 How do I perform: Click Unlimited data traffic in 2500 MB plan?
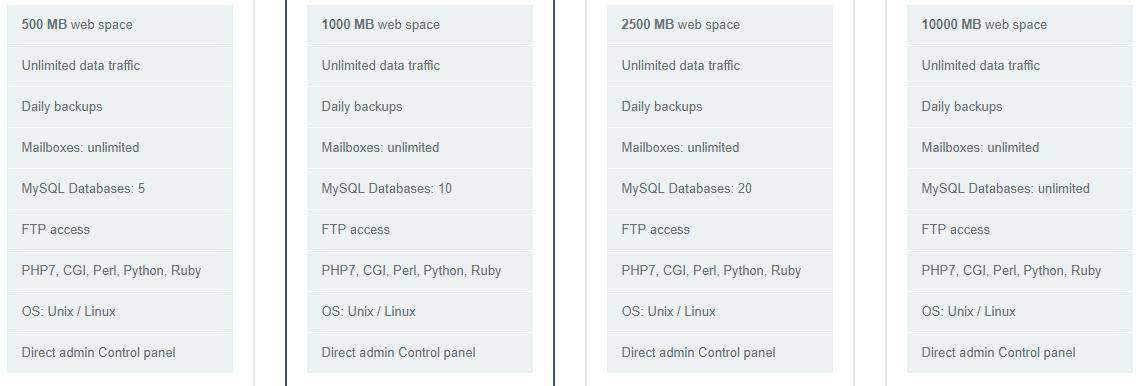pos(720,66)
